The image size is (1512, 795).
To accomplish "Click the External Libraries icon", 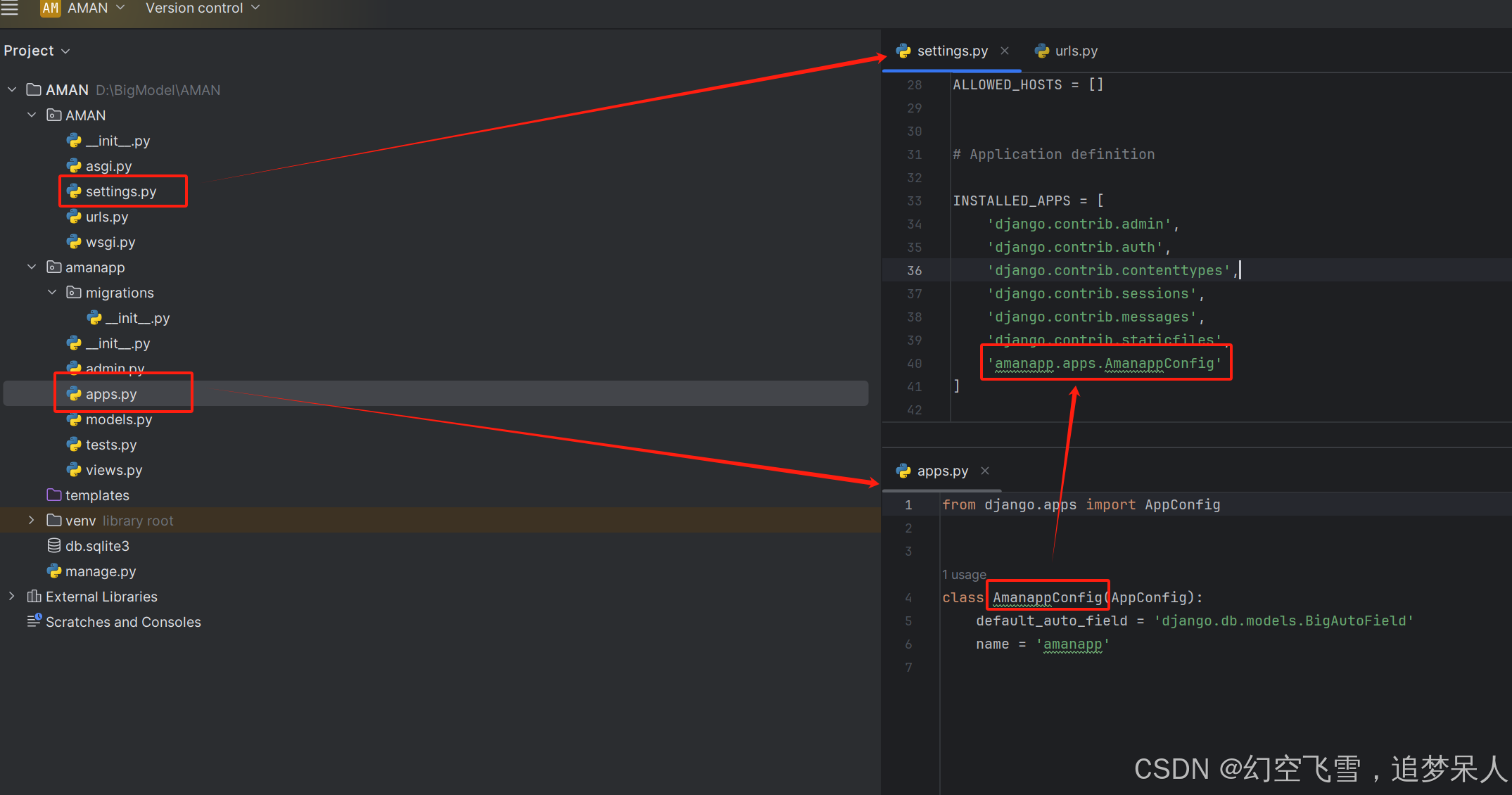I will coord(34,596).
